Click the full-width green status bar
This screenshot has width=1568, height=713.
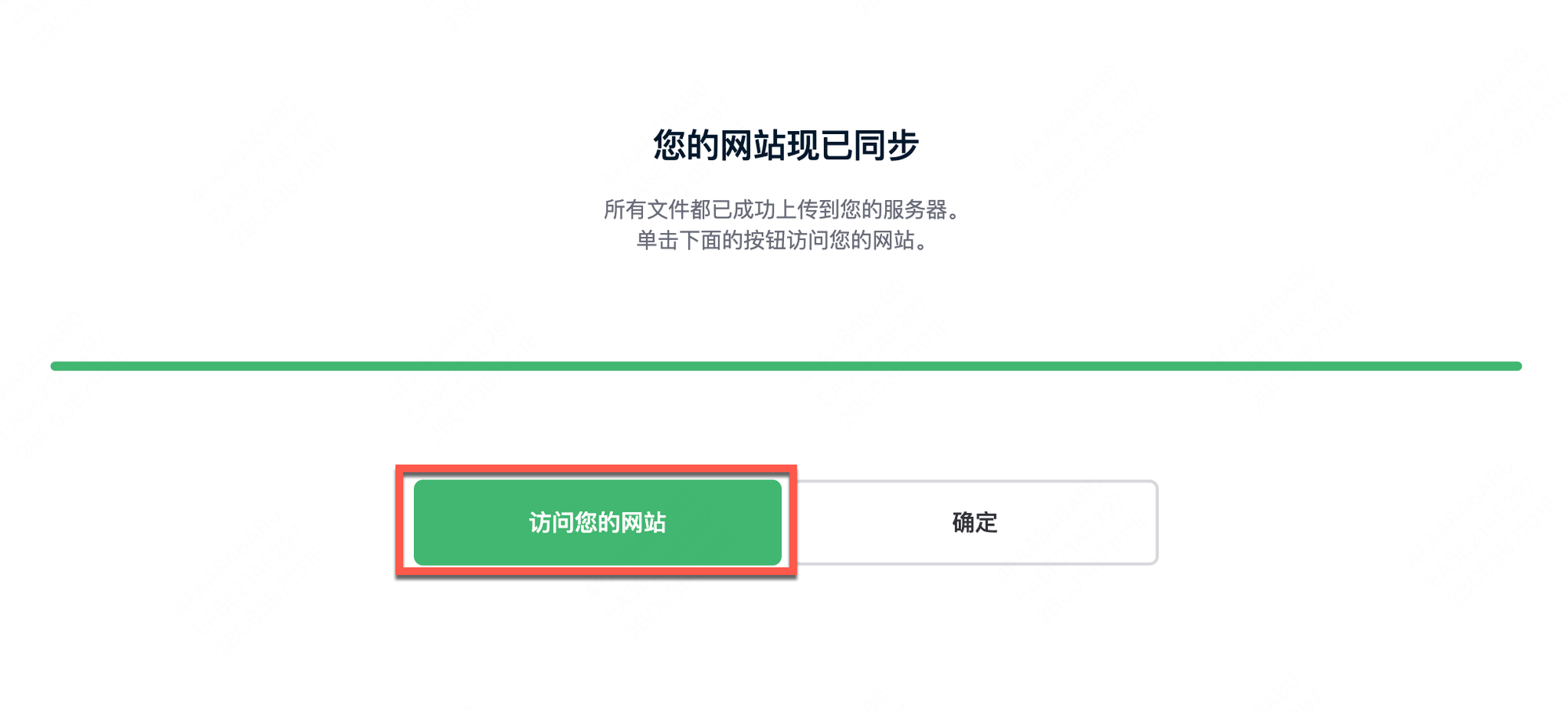tap(786, 366)
